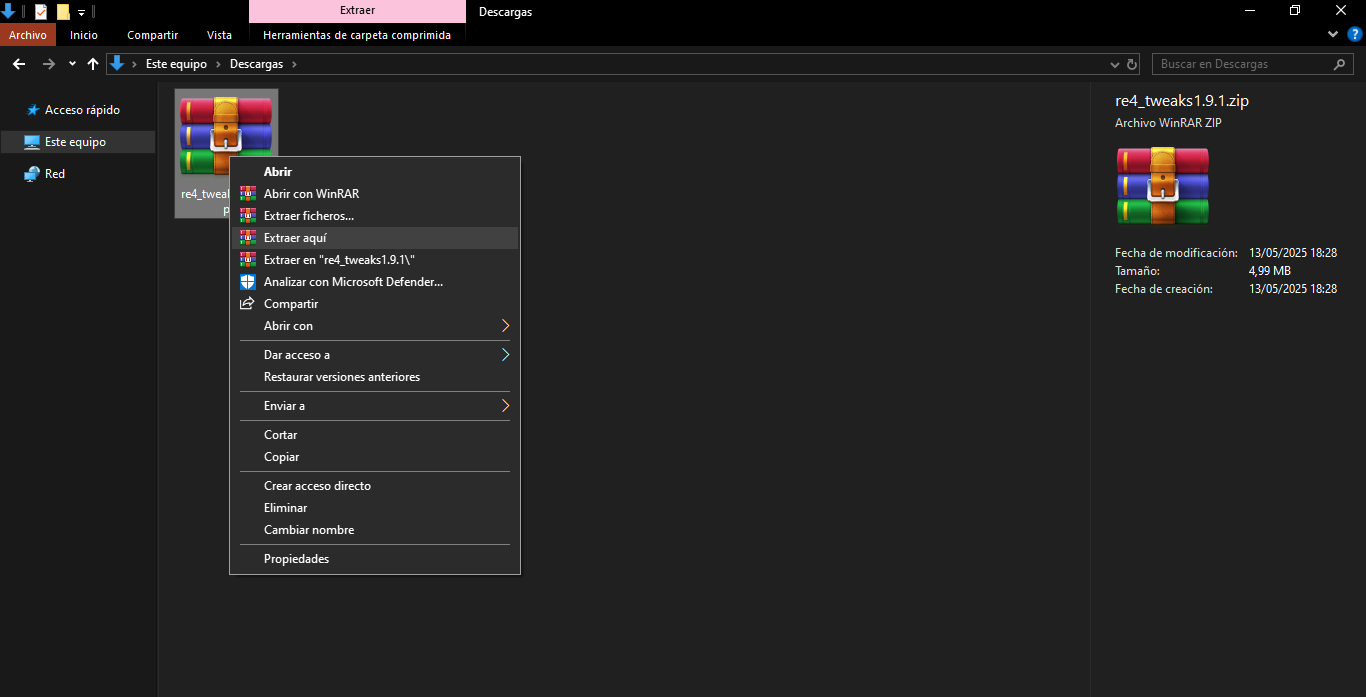Click the Archivo WinRAR ZIP type label
This screenshot has height=697, width=1366.
[1168, 123]
